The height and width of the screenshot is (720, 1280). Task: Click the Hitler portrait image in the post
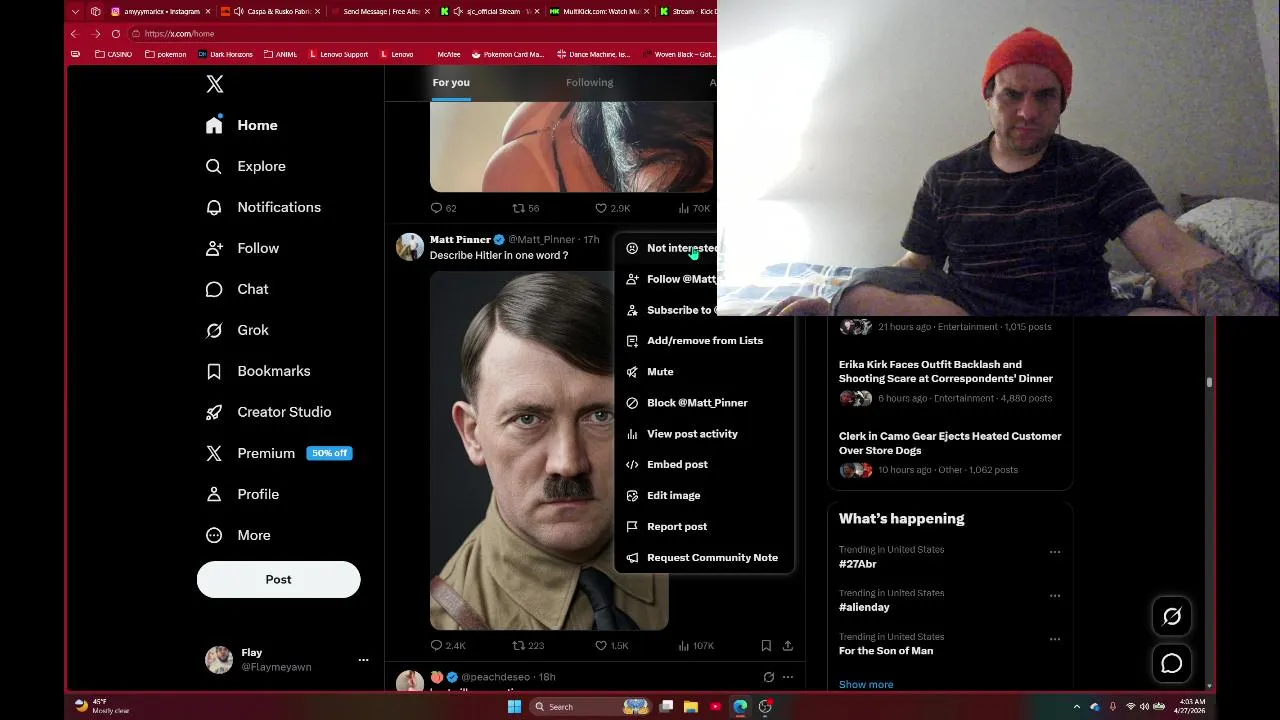(x=521, y=450)
